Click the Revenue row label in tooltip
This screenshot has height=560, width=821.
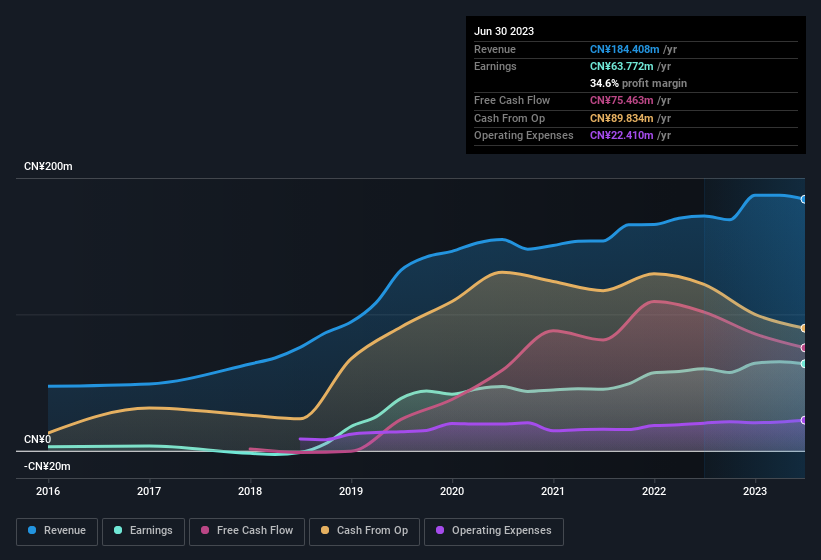click(x=495, y=49)
